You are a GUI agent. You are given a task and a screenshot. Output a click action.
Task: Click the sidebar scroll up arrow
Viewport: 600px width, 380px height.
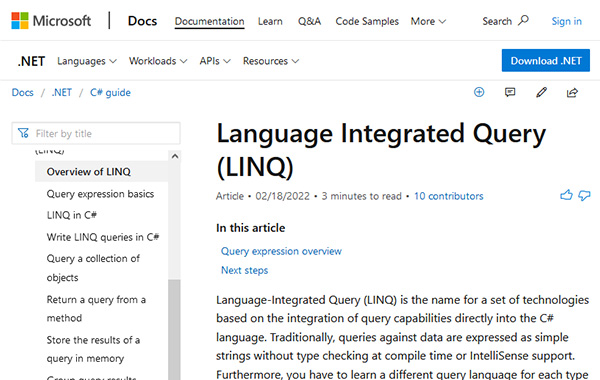click(x=175, y=156)
